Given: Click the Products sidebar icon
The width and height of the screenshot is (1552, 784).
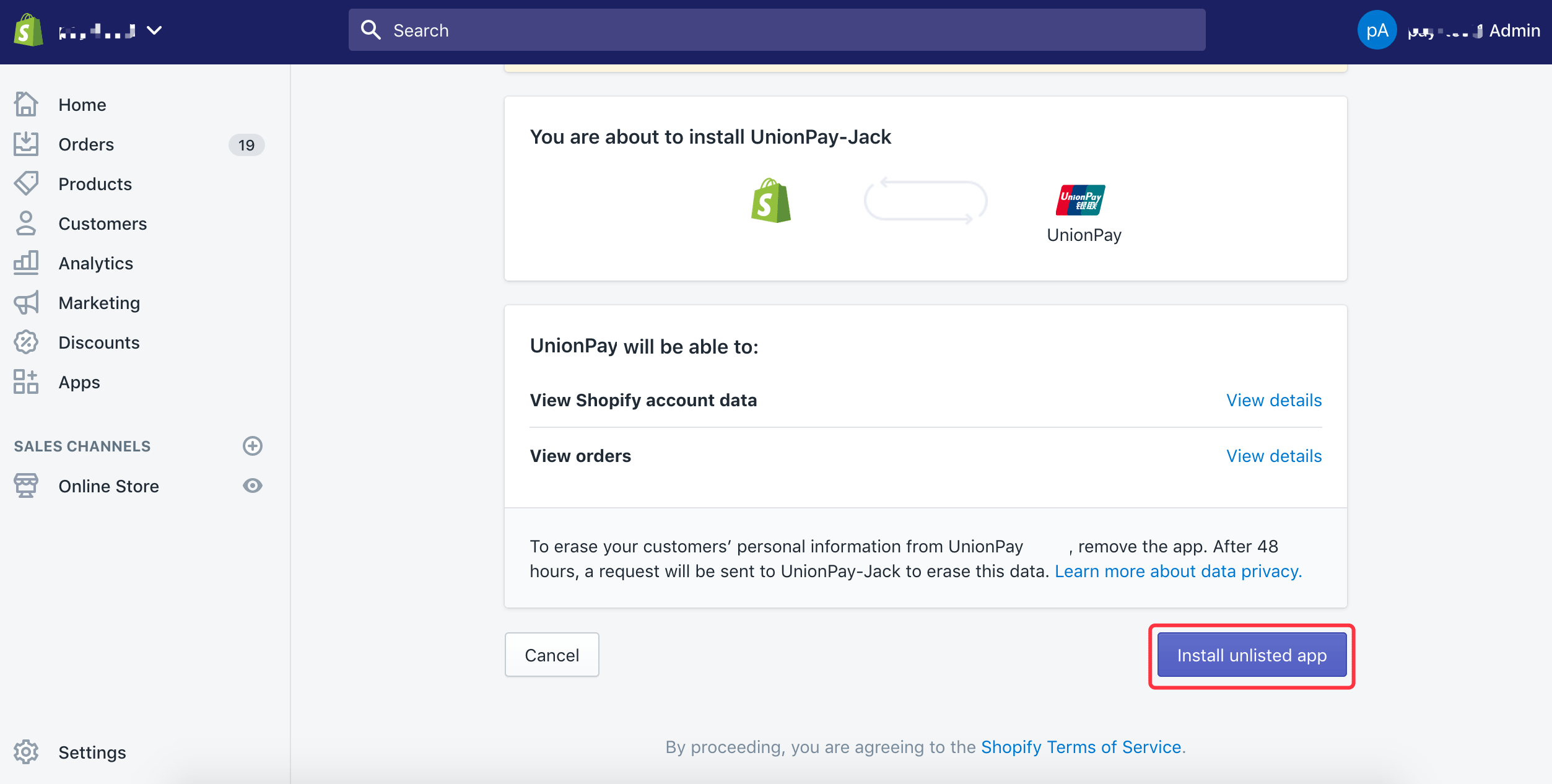Looking at the screenshot, I should [26, 183].
